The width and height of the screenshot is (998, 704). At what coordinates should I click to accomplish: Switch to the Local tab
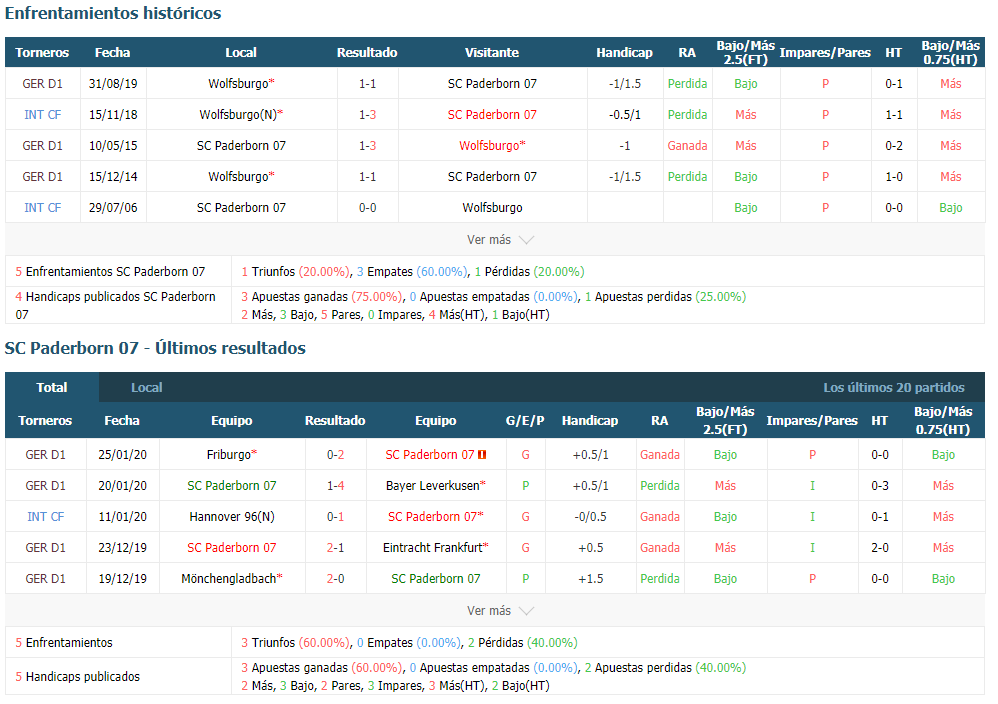(146, 387)
